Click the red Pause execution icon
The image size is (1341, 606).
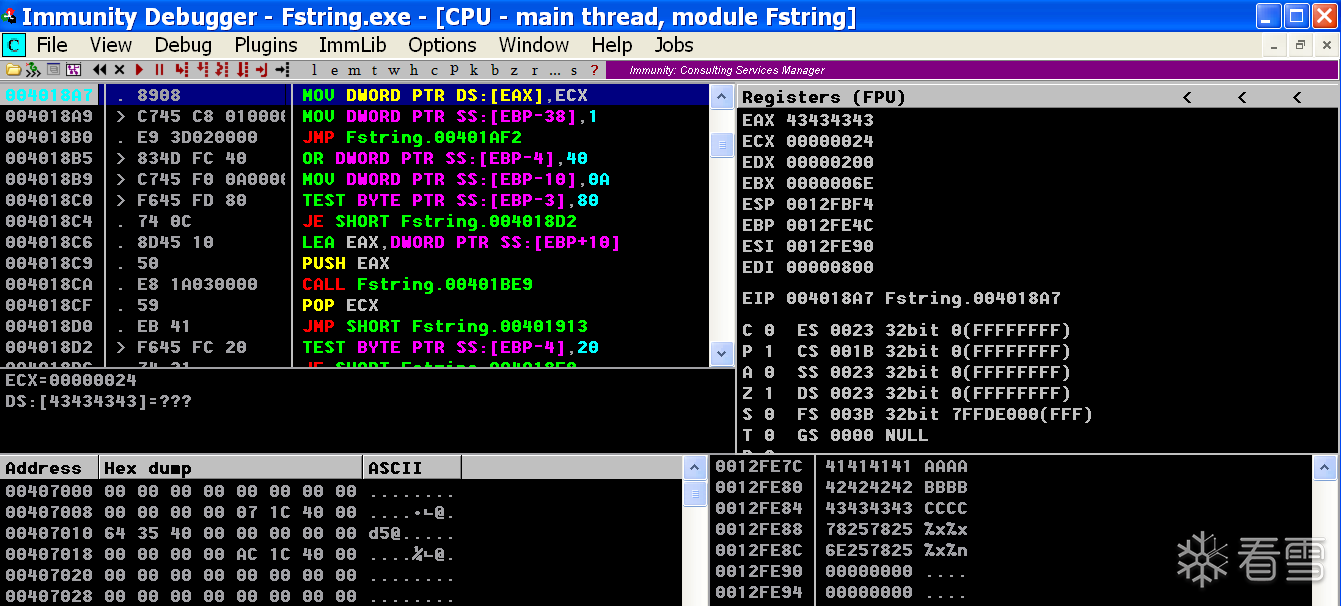[x=159, y=70]
